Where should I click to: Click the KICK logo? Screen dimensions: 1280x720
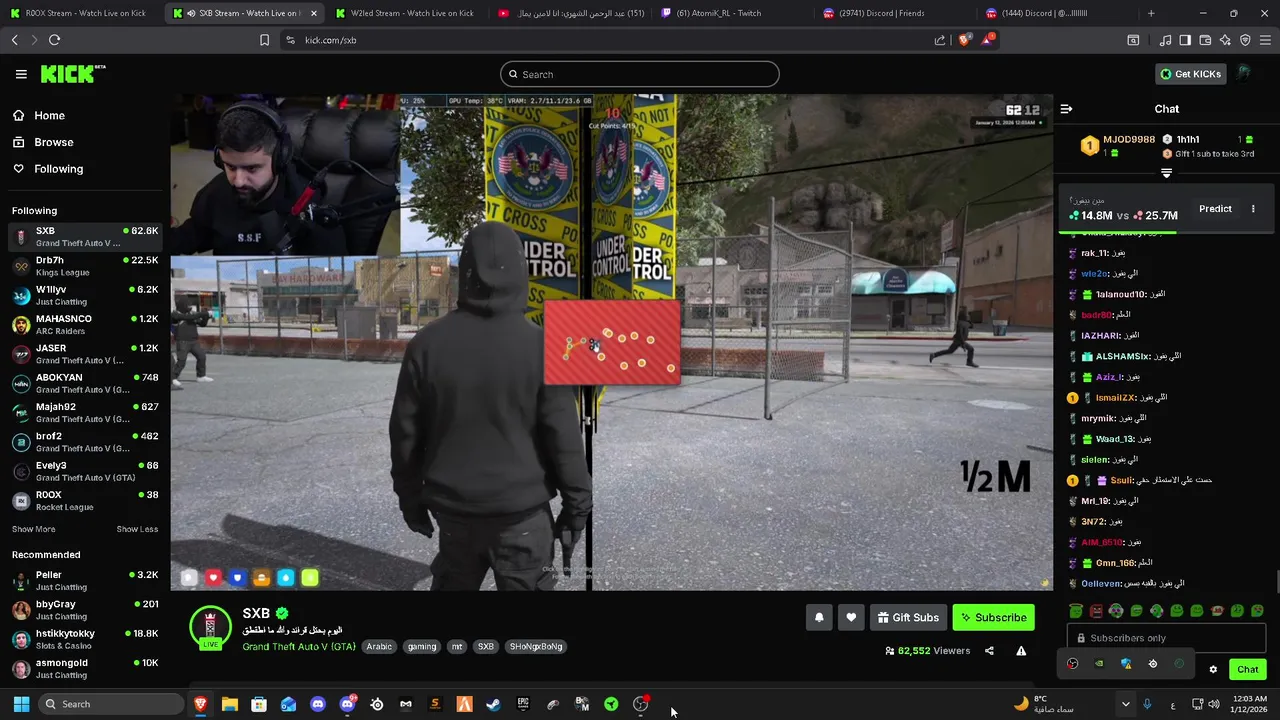pos(72,74)
